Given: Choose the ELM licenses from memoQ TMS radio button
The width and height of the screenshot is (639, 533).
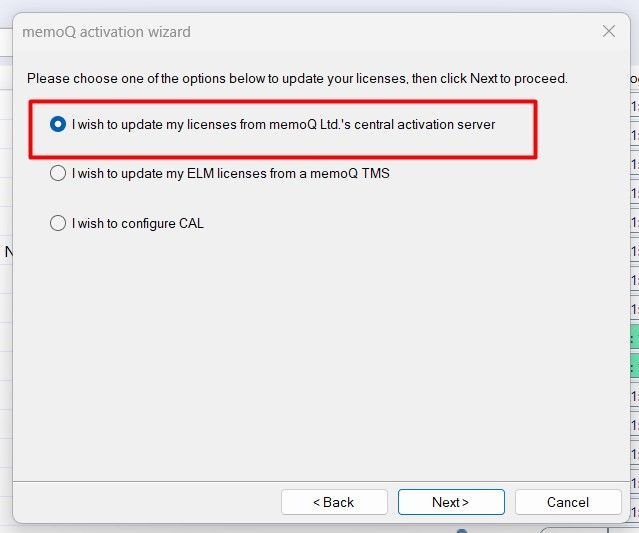Looking at the screenshot, I should [x=58, y=173].
